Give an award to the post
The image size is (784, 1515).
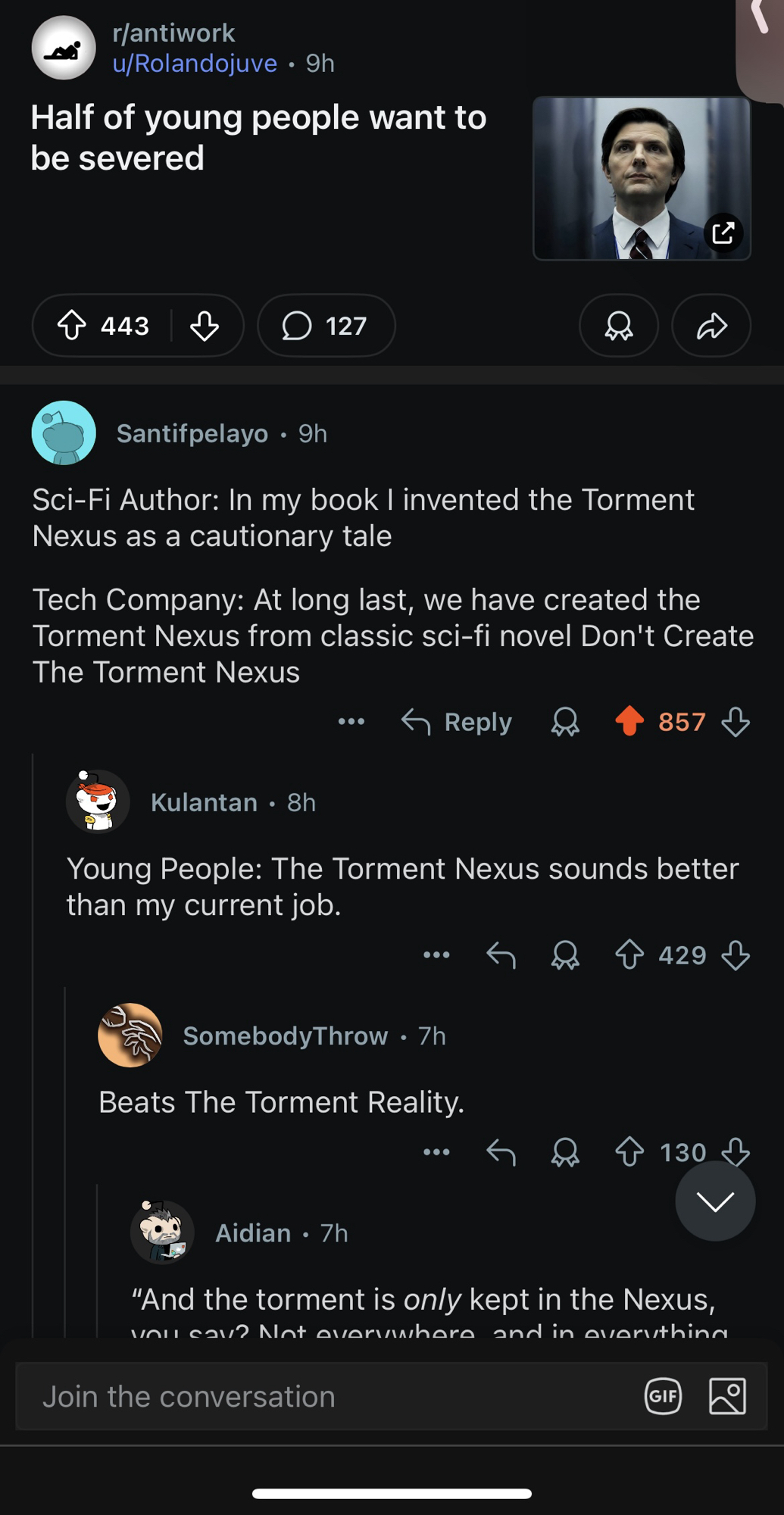618,326
